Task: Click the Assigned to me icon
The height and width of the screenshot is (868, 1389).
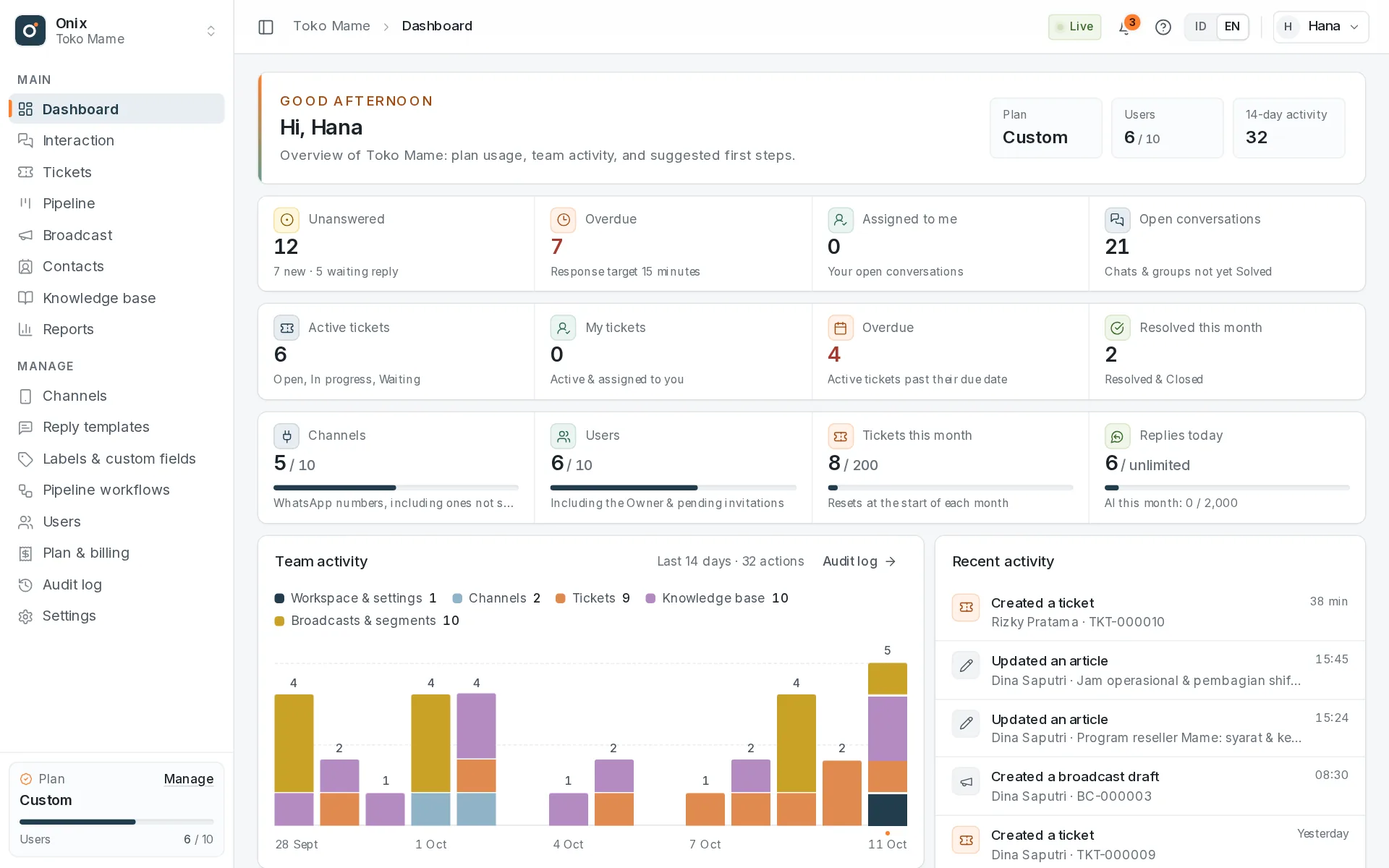Action: point(840,220)
